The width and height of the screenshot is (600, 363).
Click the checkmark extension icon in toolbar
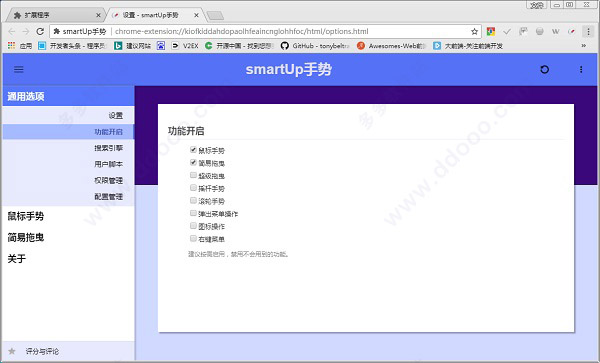[x=507, y=31]
